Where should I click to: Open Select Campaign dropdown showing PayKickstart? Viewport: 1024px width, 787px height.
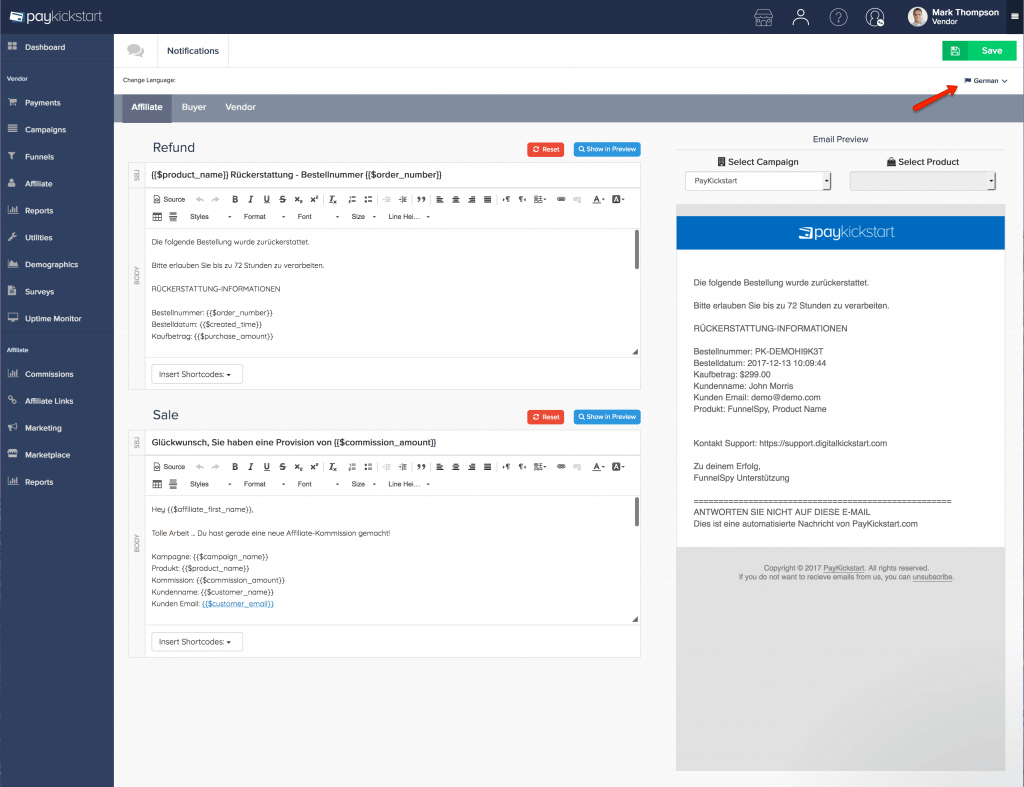758,181
